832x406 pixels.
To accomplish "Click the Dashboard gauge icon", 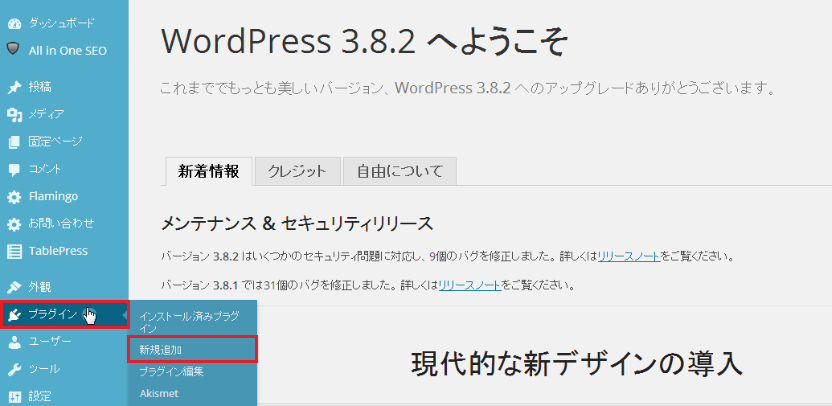I will [14, 23].
